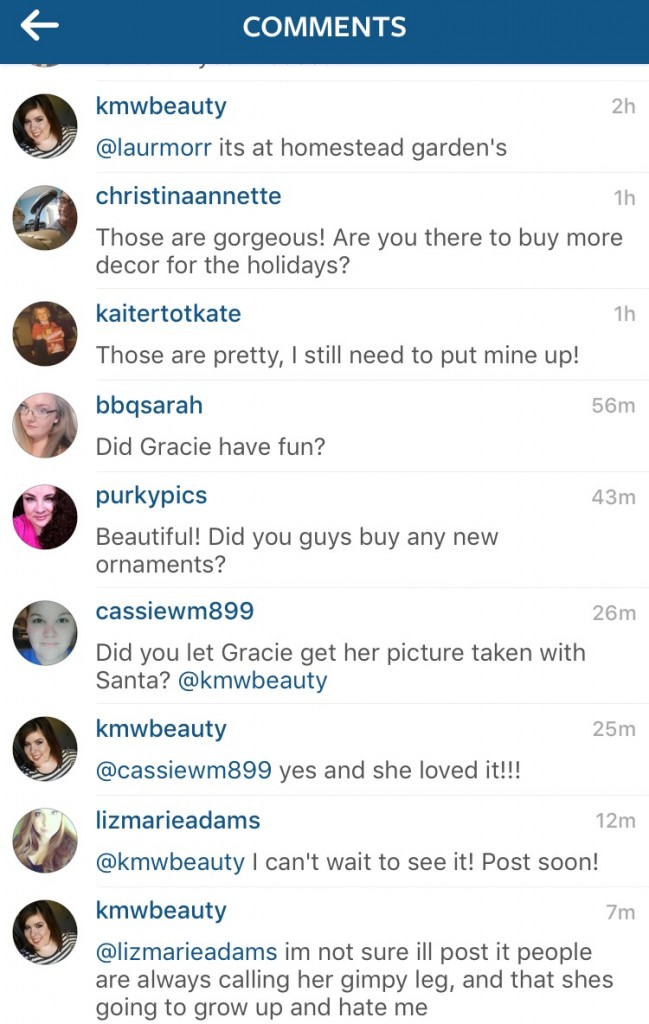The image size is (649, 1024).
Task: Open cassiewm899's avatar
Action: pyautogui.click(x=45, y=633)
